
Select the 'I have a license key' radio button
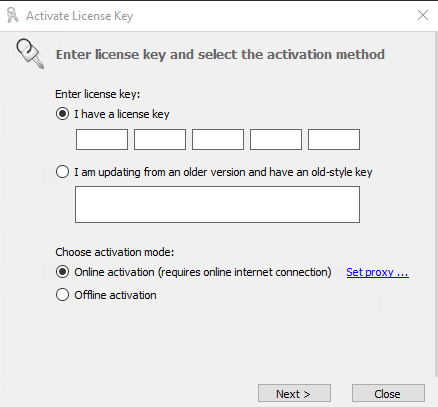[62, 114]
